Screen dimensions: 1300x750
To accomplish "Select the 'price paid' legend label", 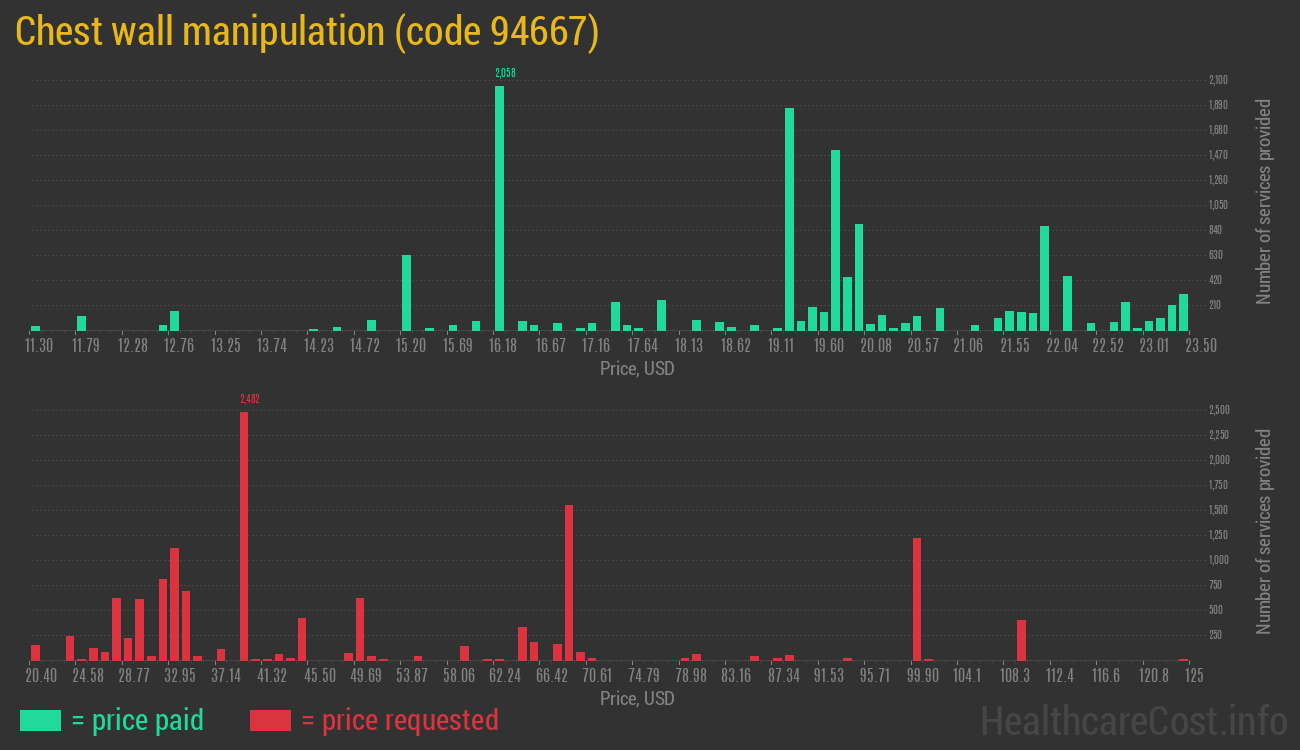I will pyautogui.click(x=138, y=719).
